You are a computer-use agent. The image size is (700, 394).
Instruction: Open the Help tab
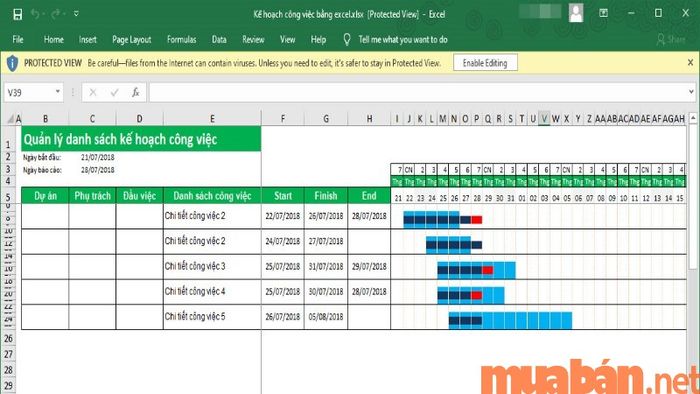(318, 40)
